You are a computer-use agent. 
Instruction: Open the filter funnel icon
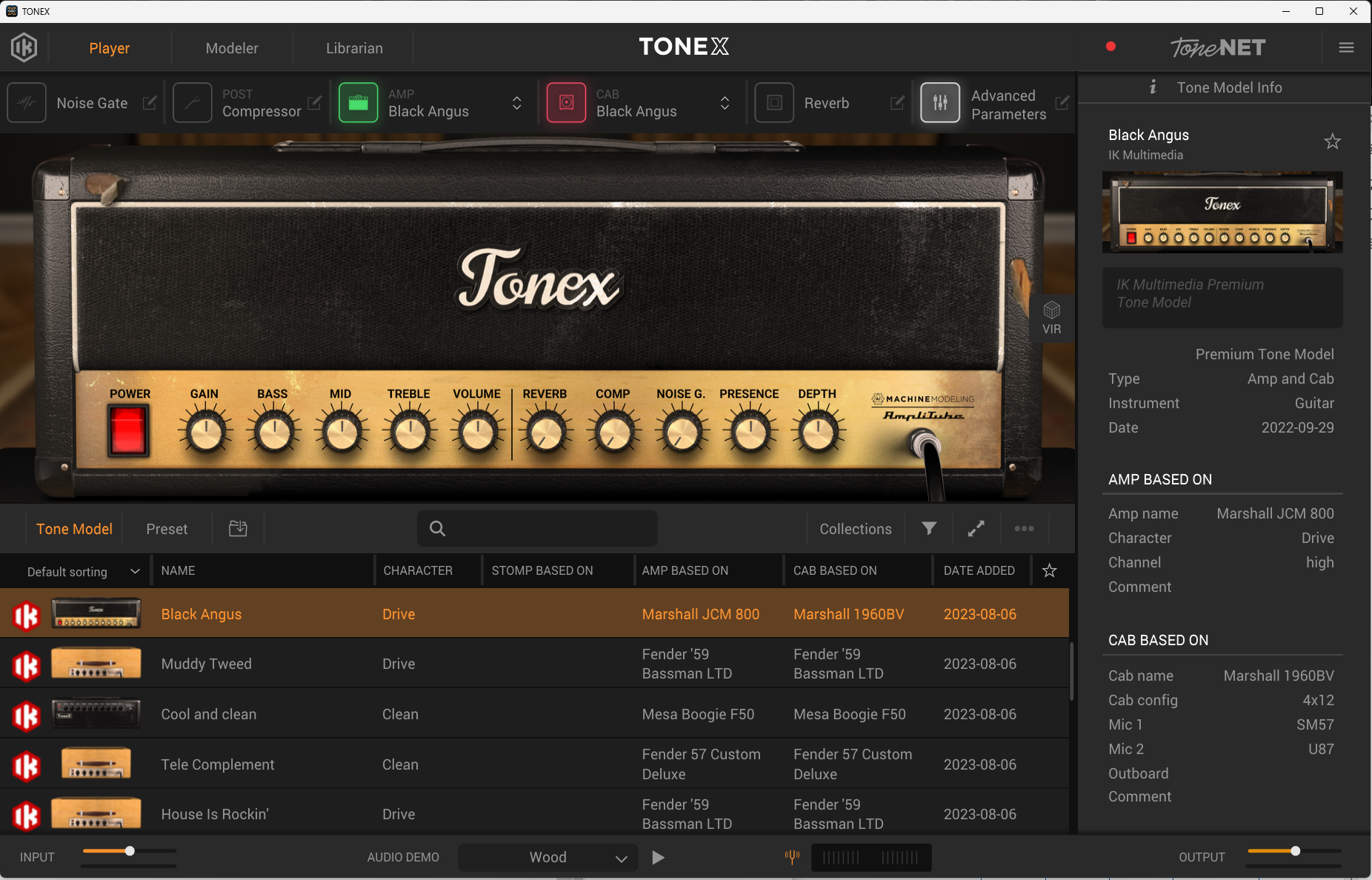pyautogui.click(x=929, y=528)
